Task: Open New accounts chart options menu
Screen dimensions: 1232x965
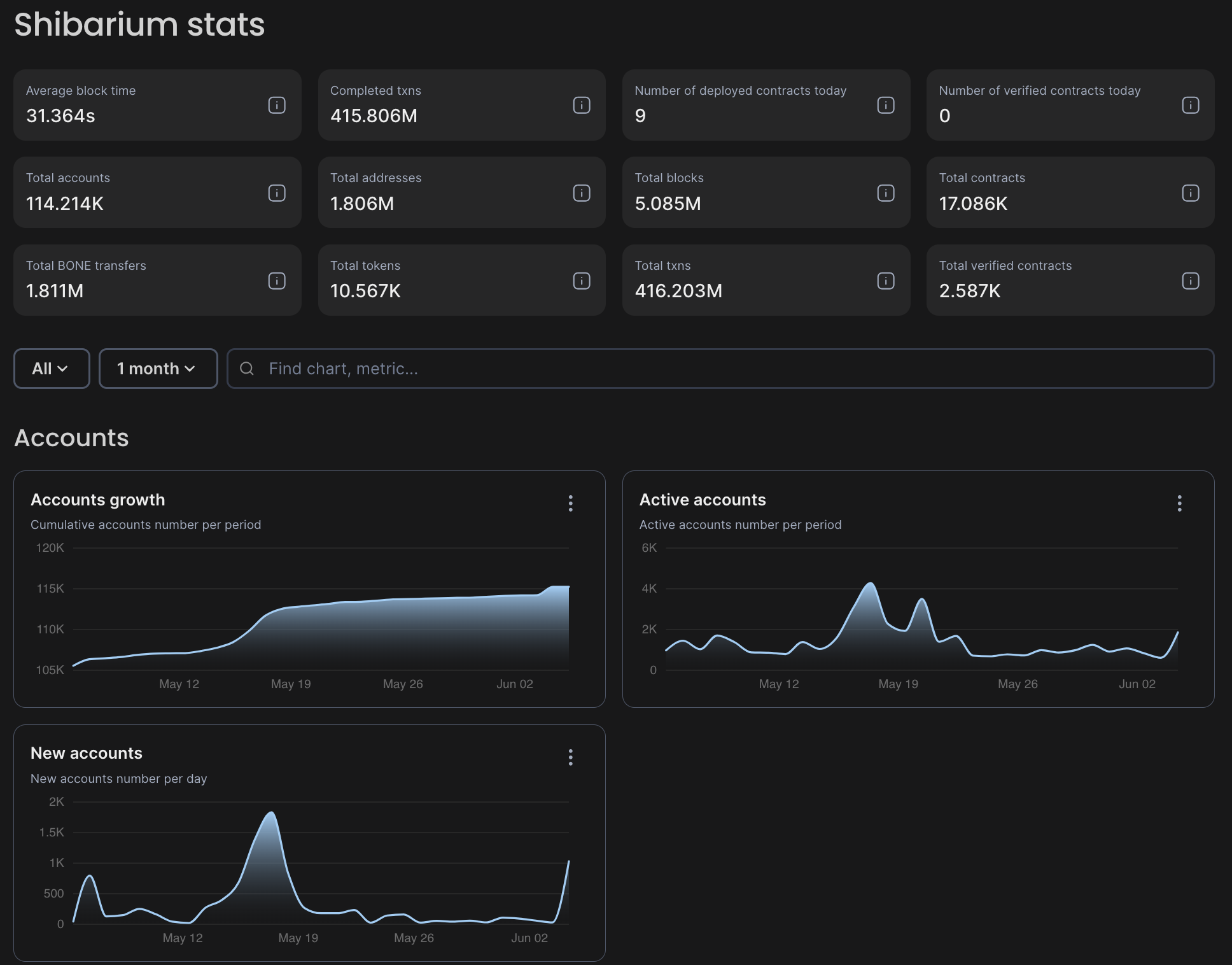Action: coord(571,757)
